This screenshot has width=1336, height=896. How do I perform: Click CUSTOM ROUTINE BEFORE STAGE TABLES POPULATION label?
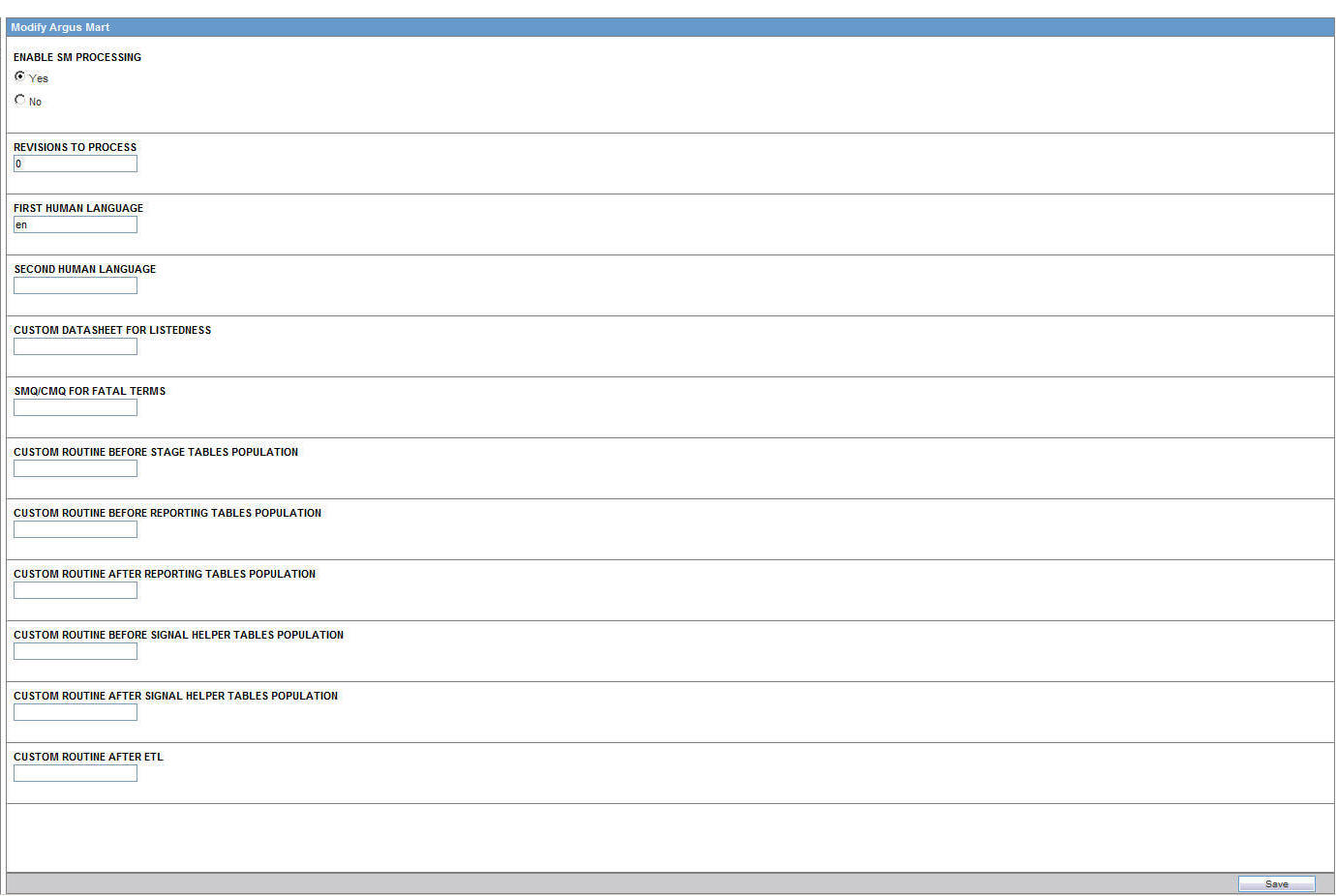[x=156, y=452]
